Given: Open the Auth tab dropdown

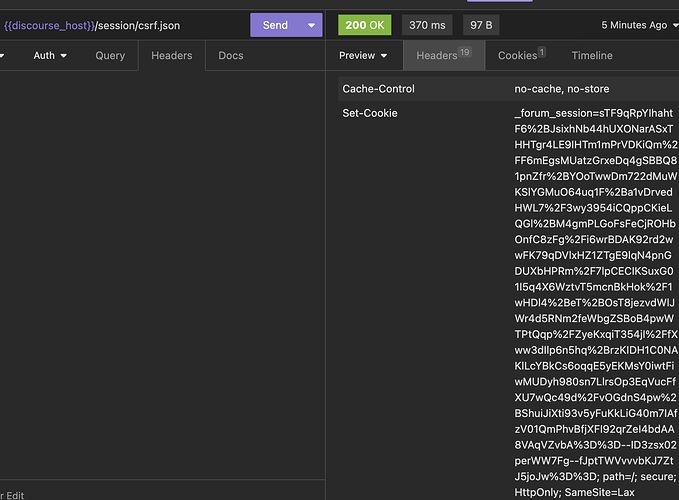Looking at the screenshot, I should pyautogui.click(x=50, y=55).
